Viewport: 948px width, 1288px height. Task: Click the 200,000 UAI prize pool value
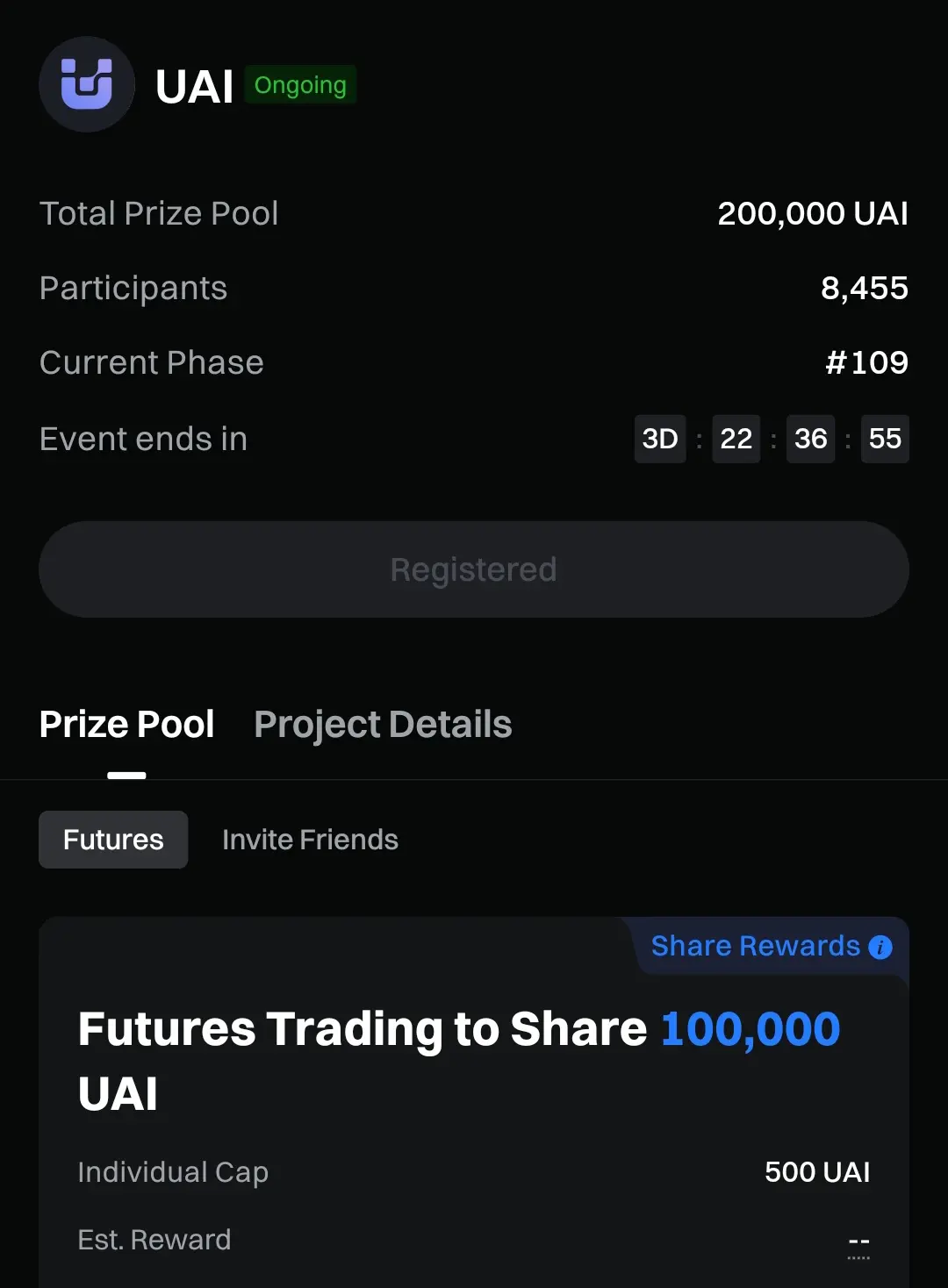813,213
